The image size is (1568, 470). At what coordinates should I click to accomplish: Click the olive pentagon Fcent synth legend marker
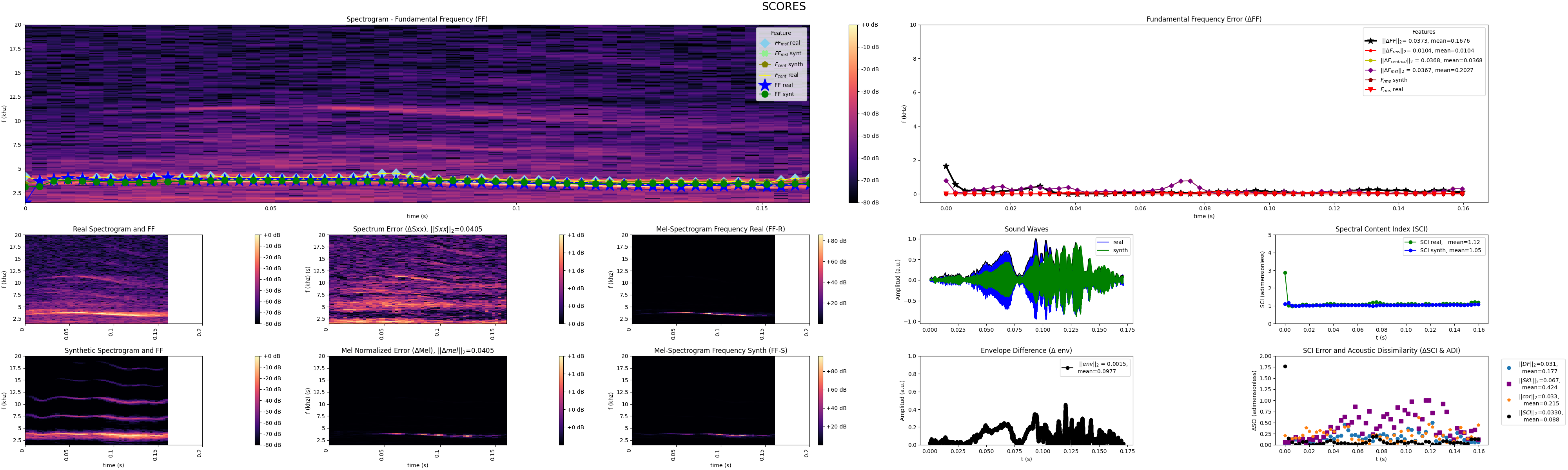tap(764, 65)
